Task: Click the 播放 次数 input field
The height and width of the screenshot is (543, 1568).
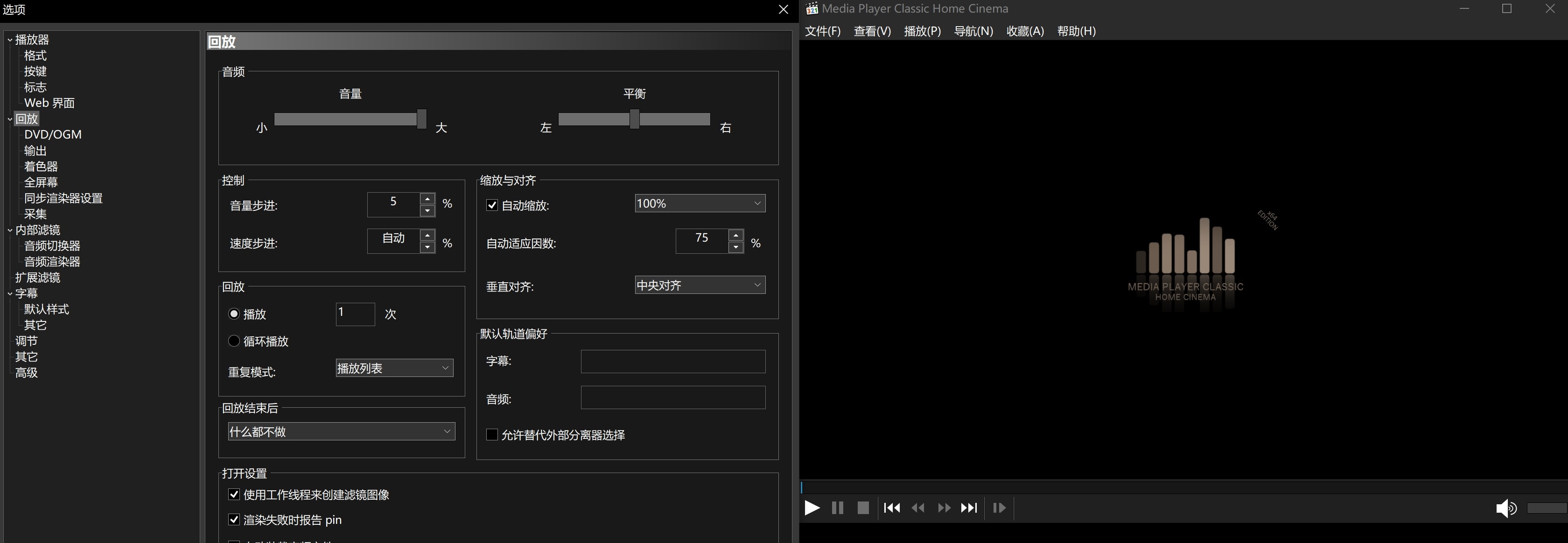Action: (x=355, y=314)
